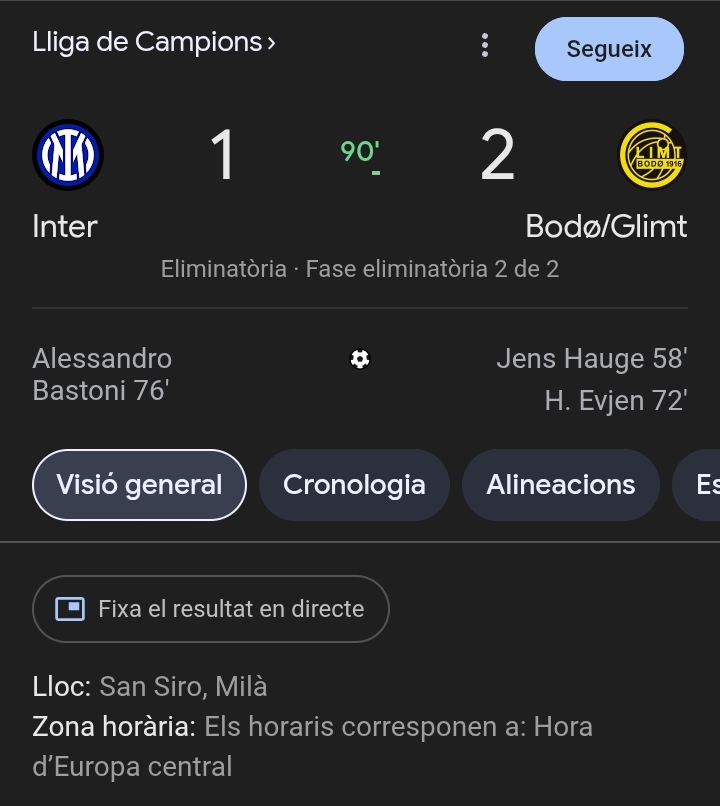This screenshot has height=806, width=720.
Task: Select the Visió general tab
Action: point(139,485)
